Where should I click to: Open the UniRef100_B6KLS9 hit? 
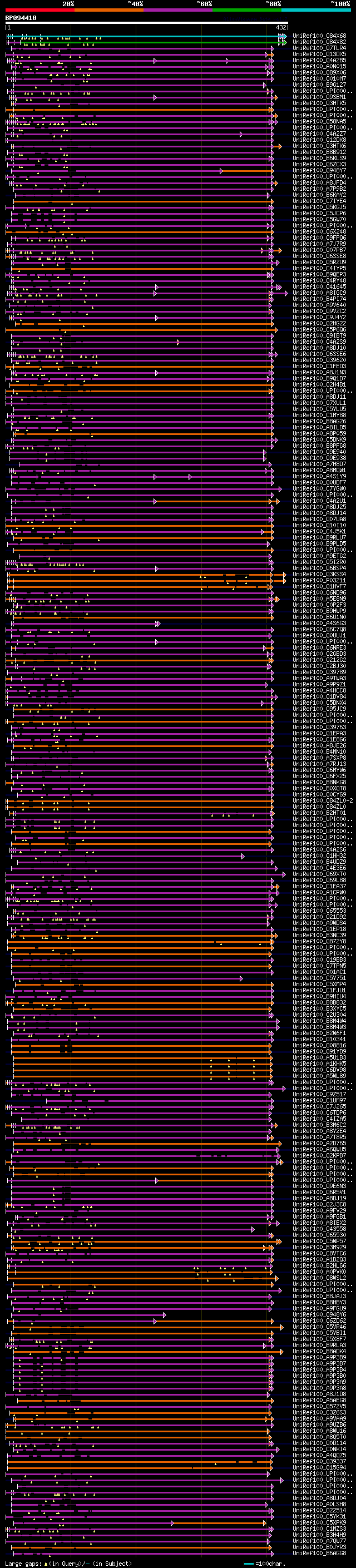click(x=319, y=159)
